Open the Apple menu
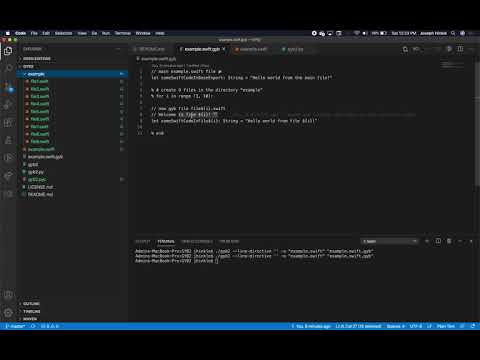The image size is (480, 360). coord(7,33)
